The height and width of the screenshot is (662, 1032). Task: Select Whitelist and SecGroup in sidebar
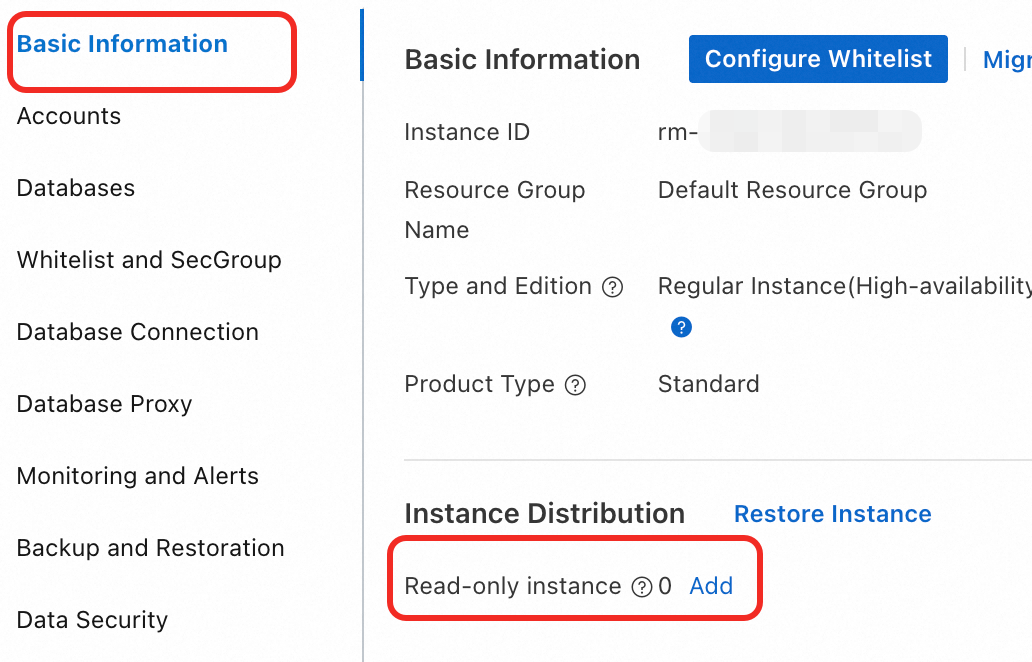coord(149,260)
